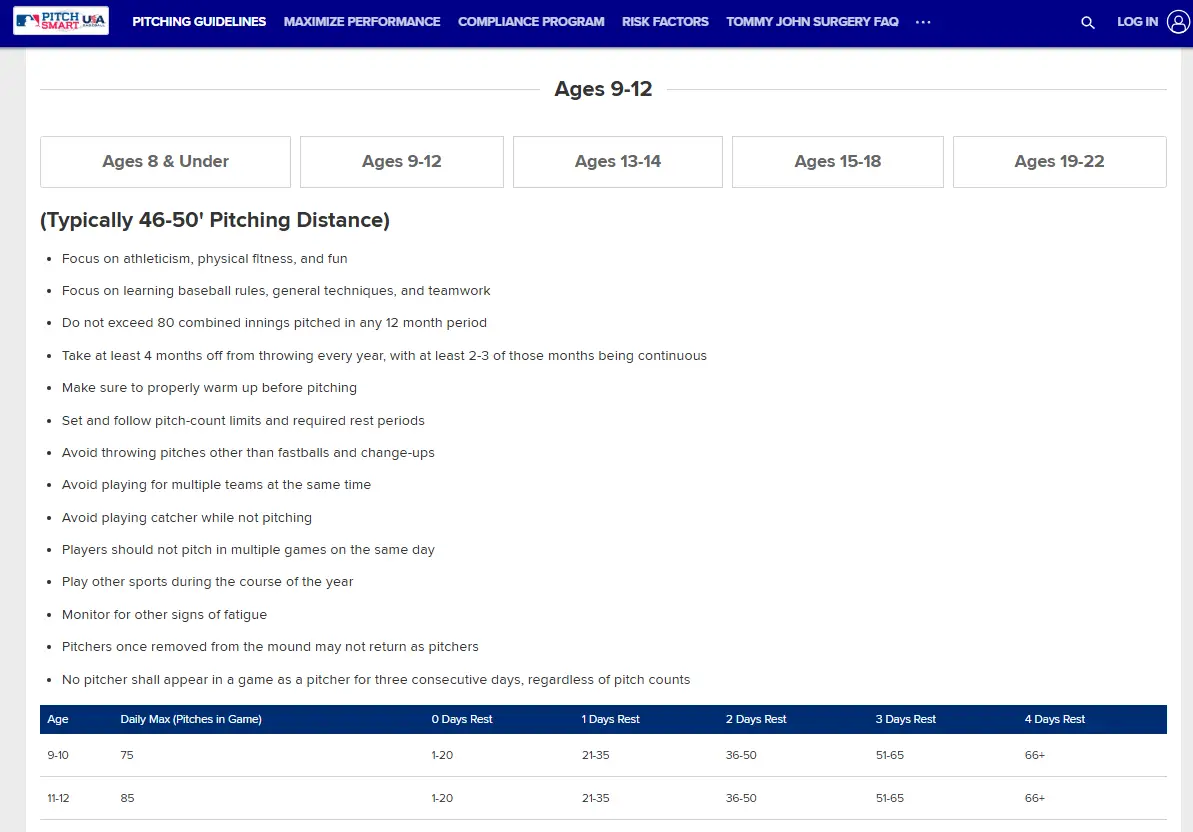Image resolution: width=1193 pixels, height=832 pixels.
Task: Click 21-35 cell in 11-12 row
Action: (x=596, y=799)
